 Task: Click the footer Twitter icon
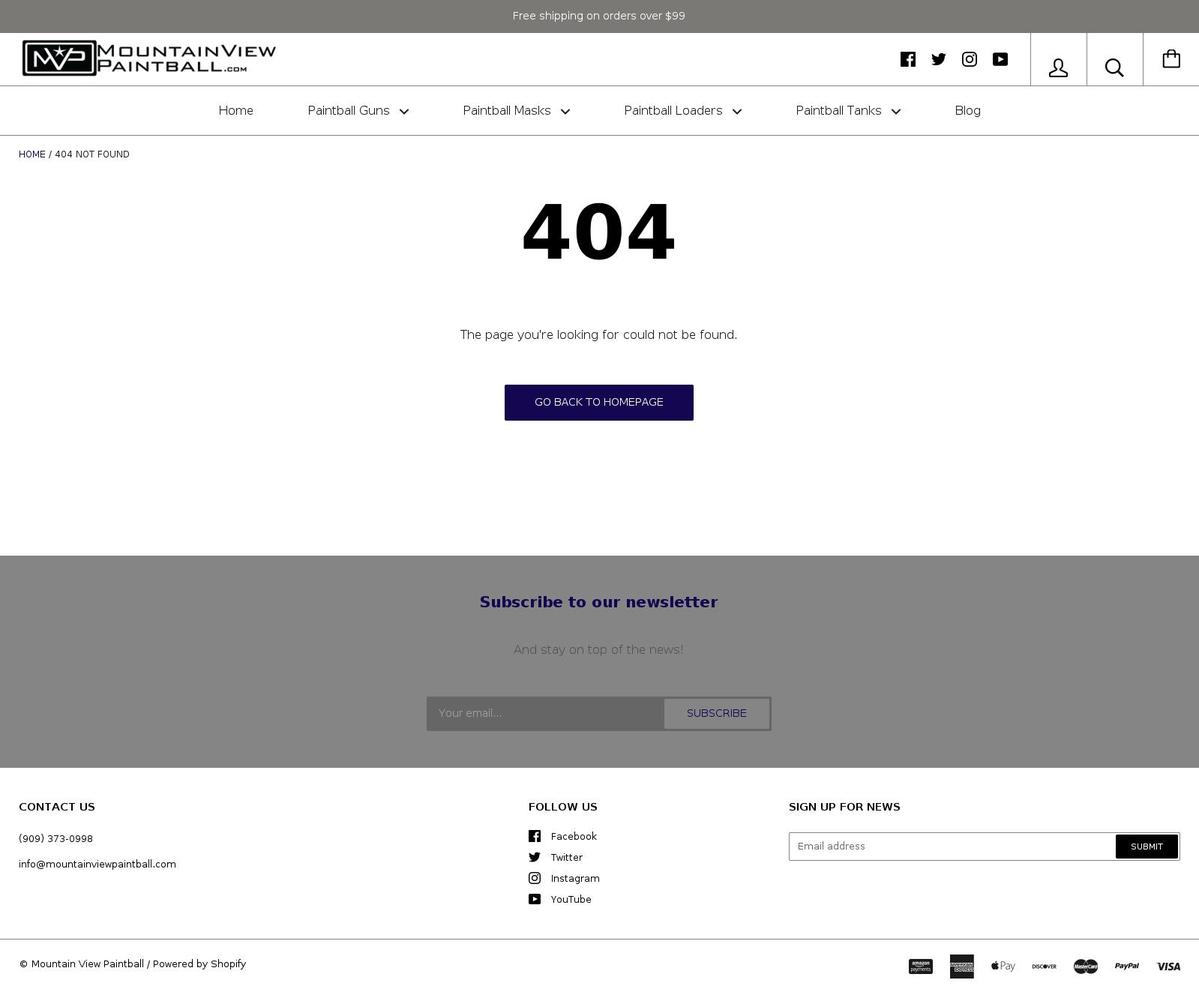coord(535,857)
